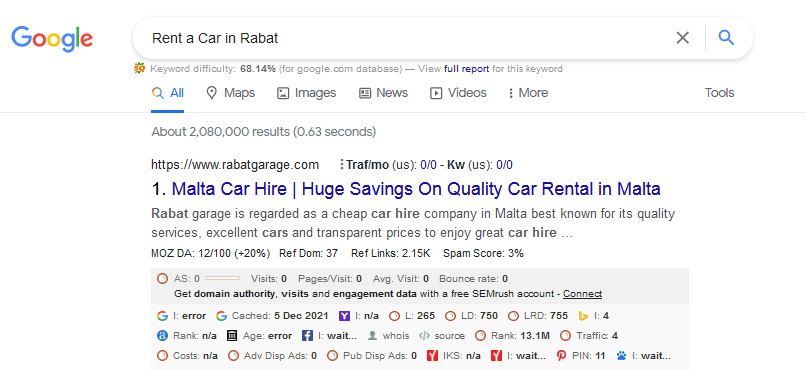The height and width of the screenshot is (378, 806).
Task: Click the SEMrush AS score icon
Action: pyautogui.click(x=162, y=279)
